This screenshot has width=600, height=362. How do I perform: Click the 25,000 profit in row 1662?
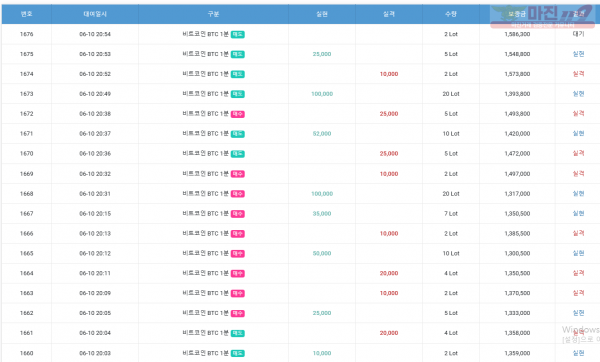coord(322,313)
